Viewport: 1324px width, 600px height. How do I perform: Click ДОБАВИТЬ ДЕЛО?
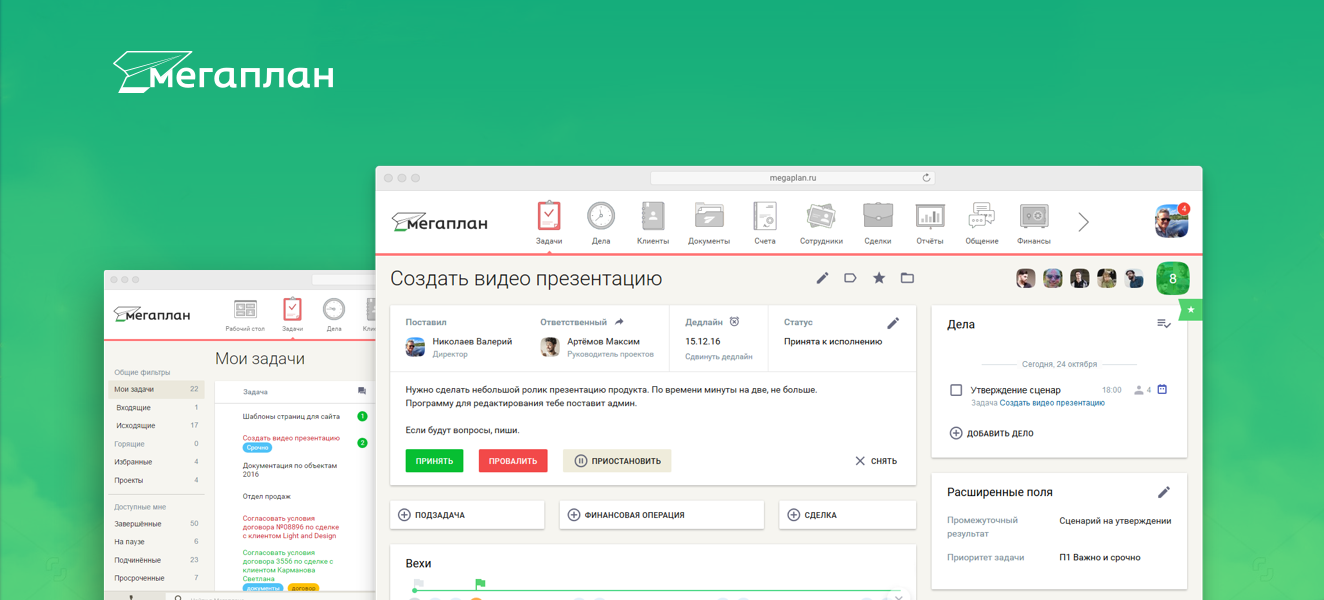(x=991, y=433)
